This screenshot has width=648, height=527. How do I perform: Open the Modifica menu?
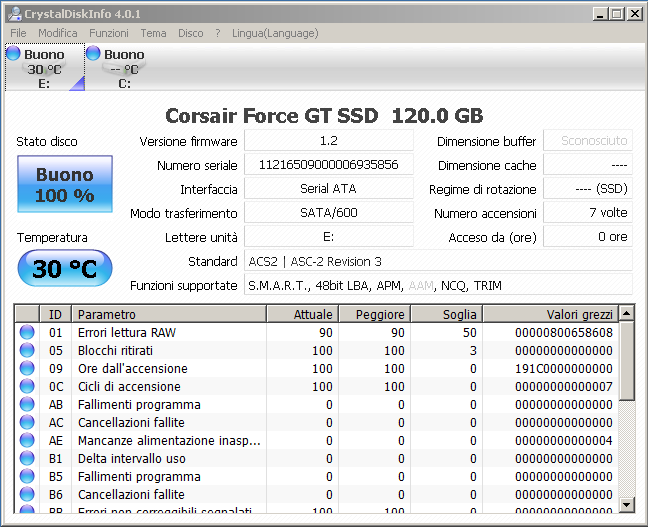[x=57, y=33]
